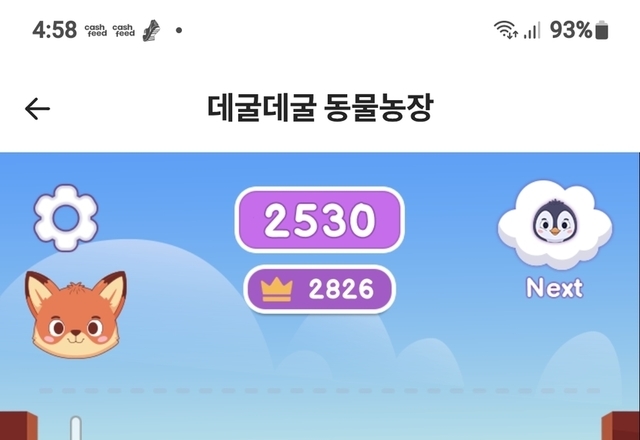
Task: Tap the 4:58 clock in status bar
Action: (x=54, y=30)
